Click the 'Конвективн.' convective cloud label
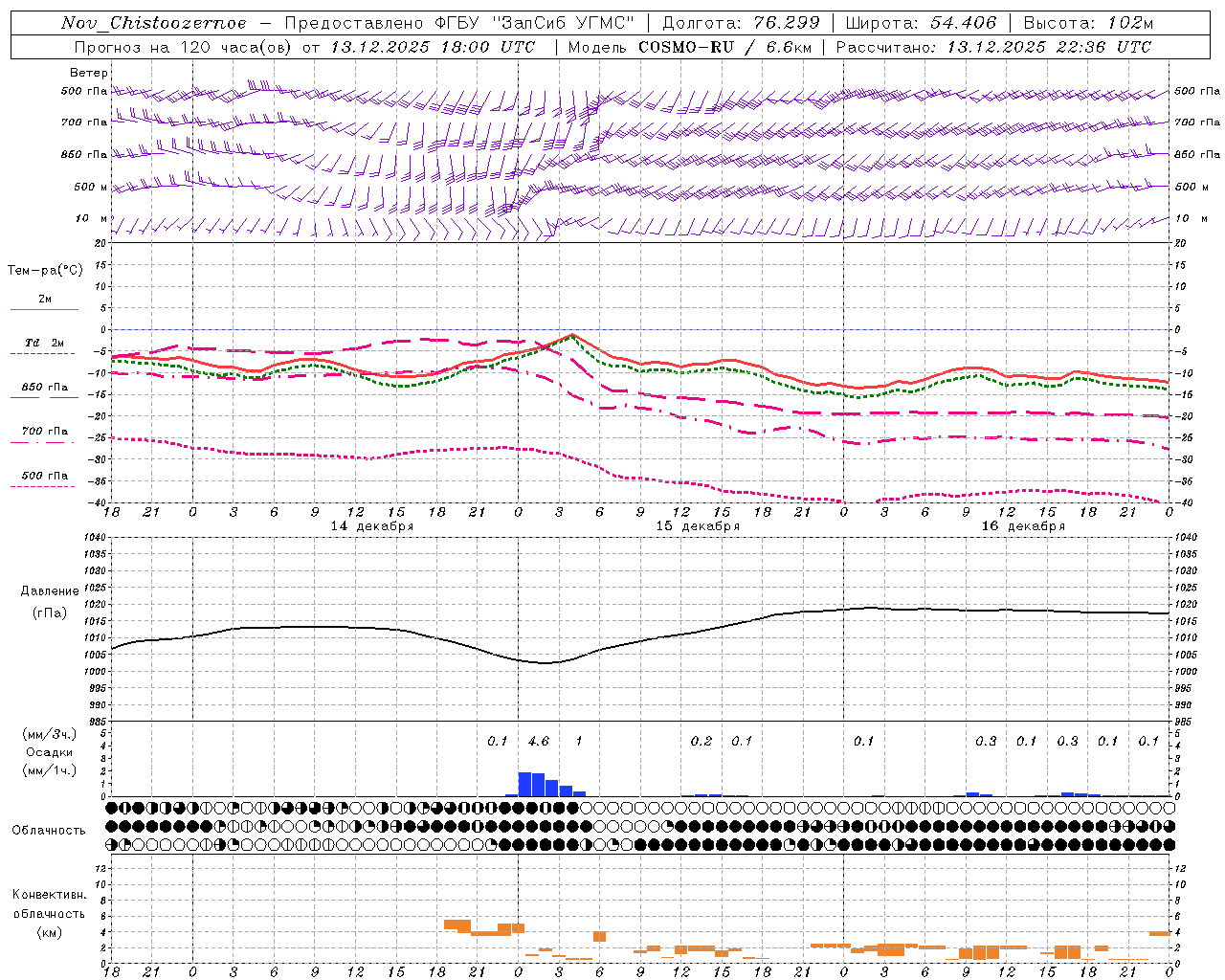 [50, 895]
